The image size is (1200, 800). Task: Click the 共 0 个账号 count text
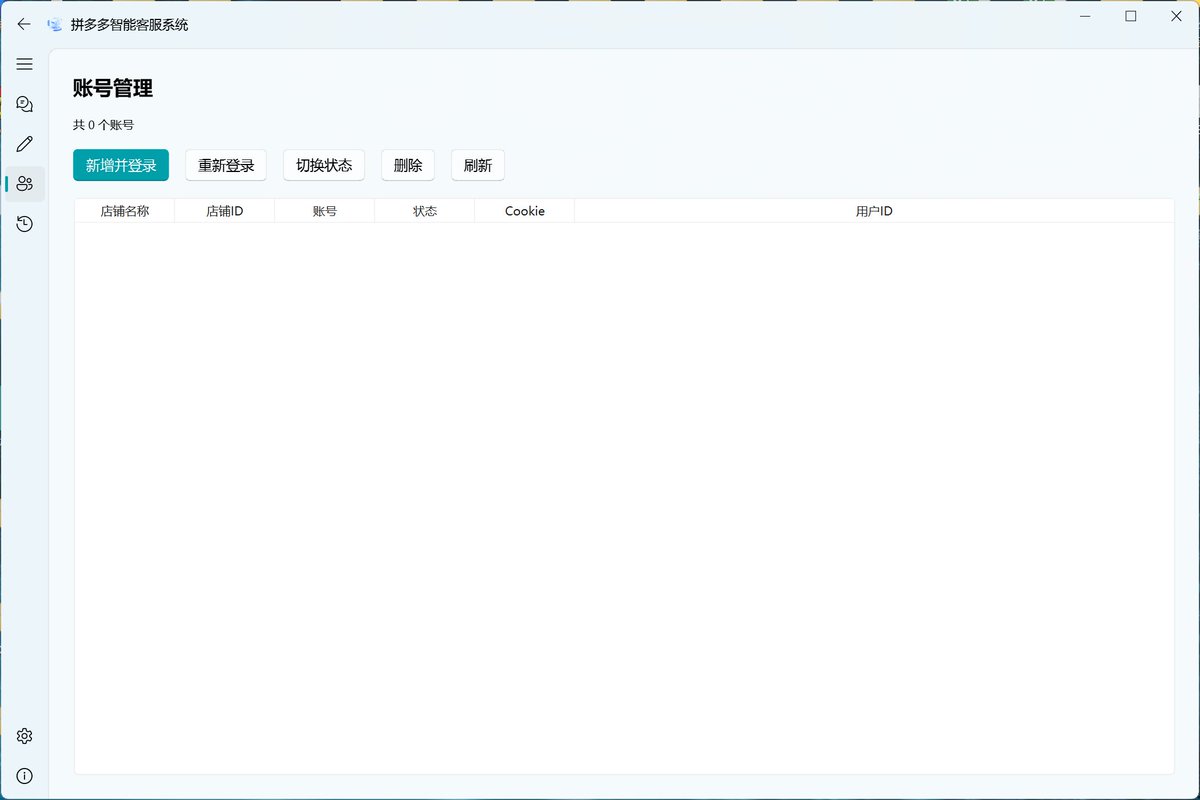104,125
